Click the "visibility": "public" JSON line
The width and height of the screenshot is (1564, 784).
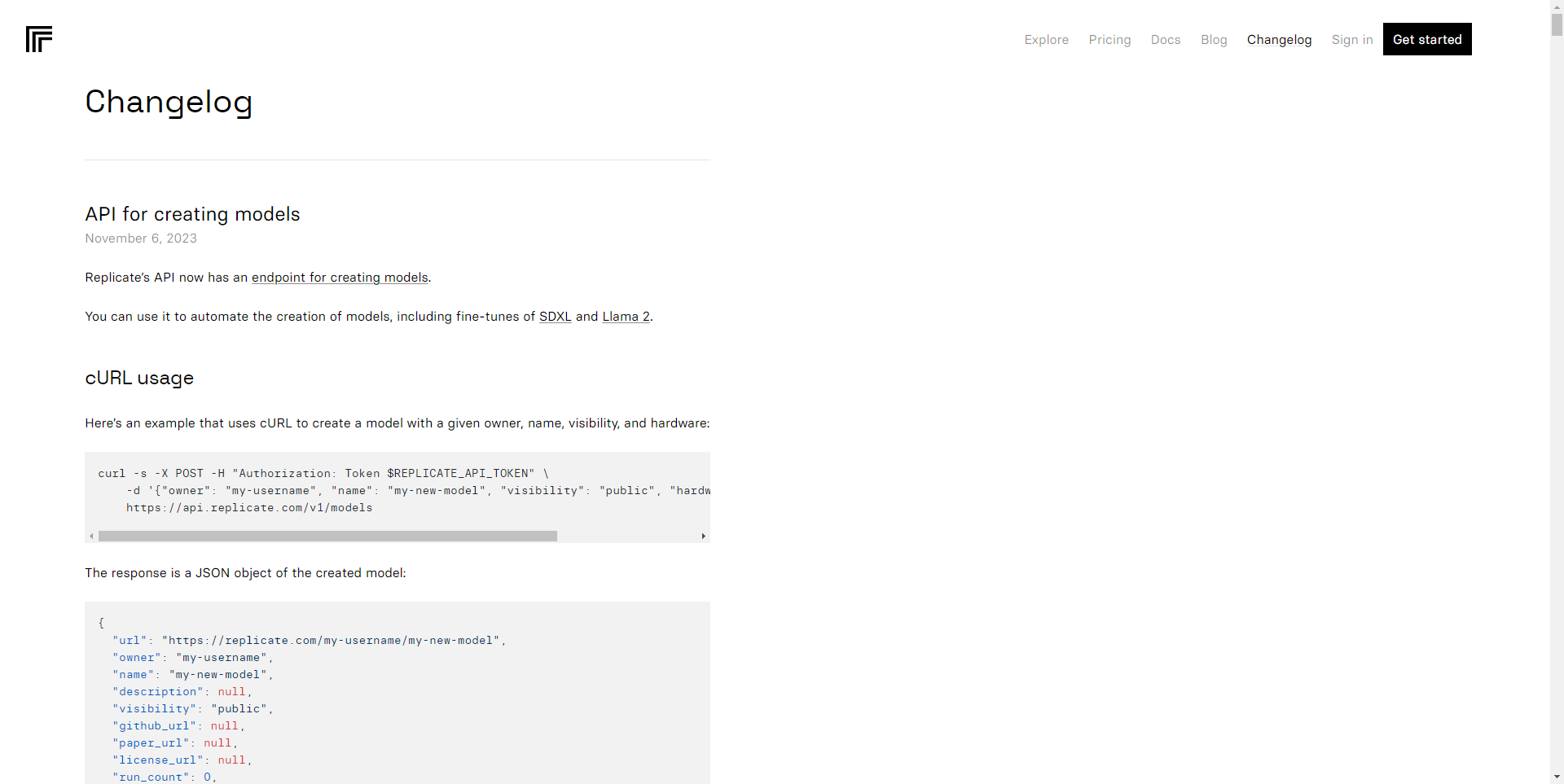[192, 709]
